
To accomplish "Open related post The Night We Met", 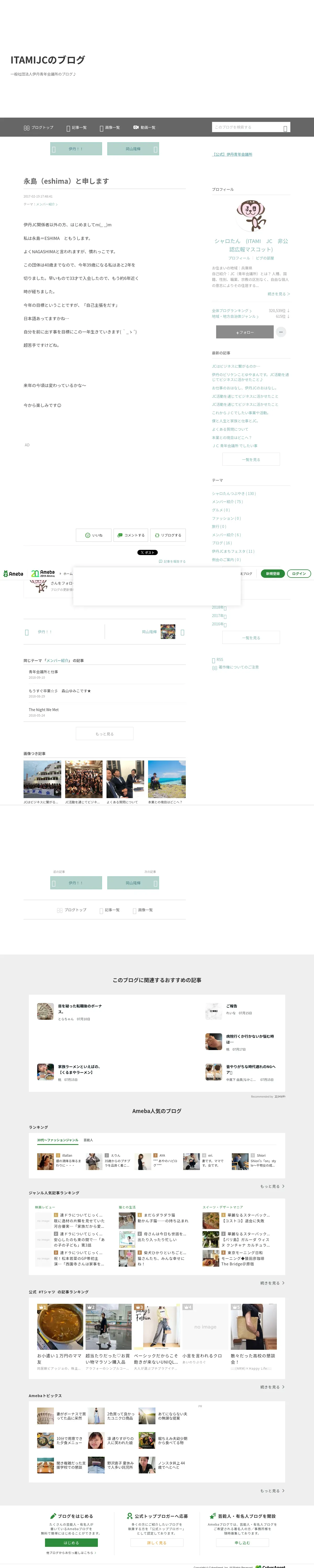I will 44,710.
